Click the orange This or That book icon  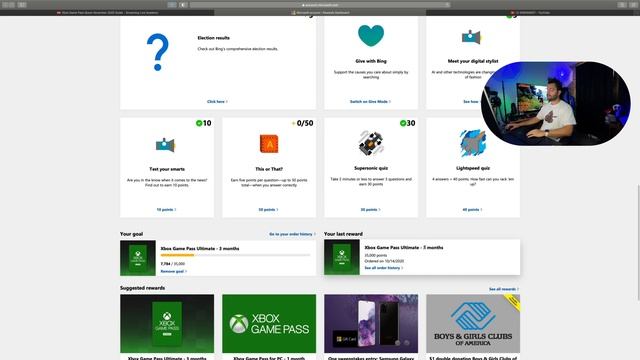coord(269,144)
